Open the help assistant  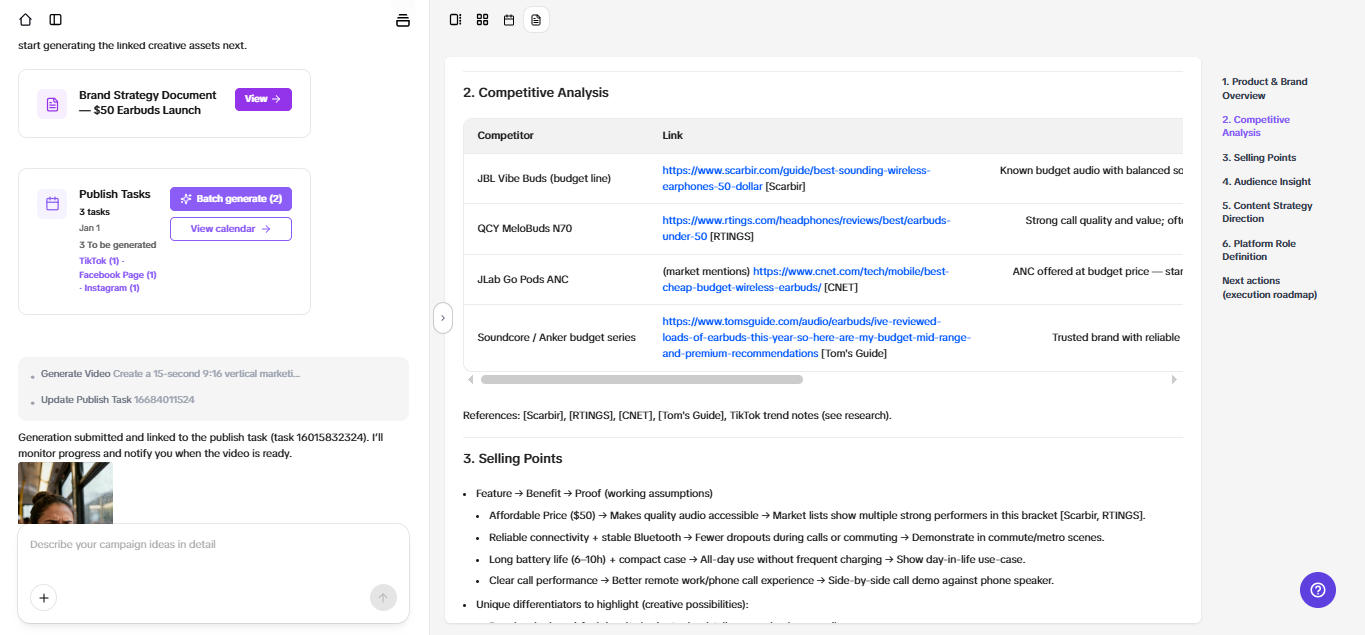1317,590
